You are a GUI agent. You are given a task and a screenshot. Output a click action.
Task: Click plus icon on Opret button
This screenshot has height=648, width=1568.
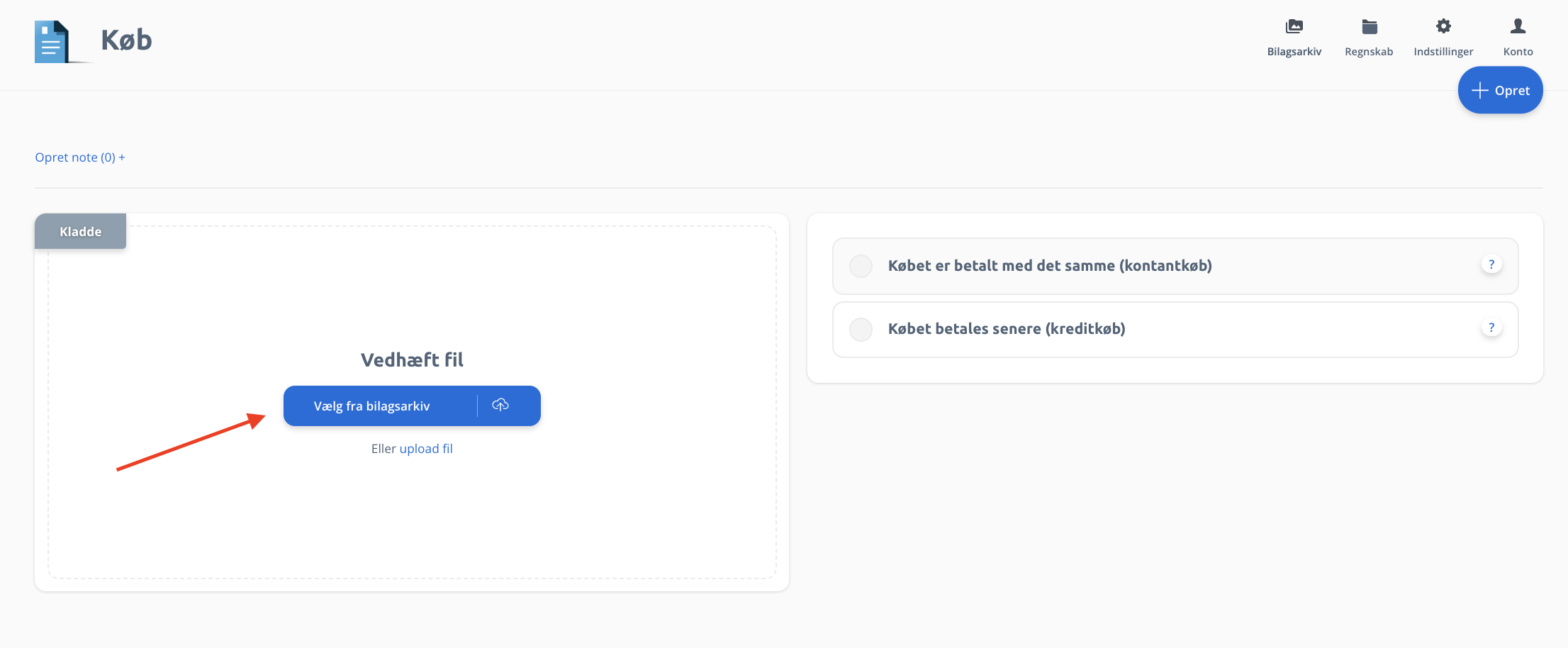(x=1480, y=90)
